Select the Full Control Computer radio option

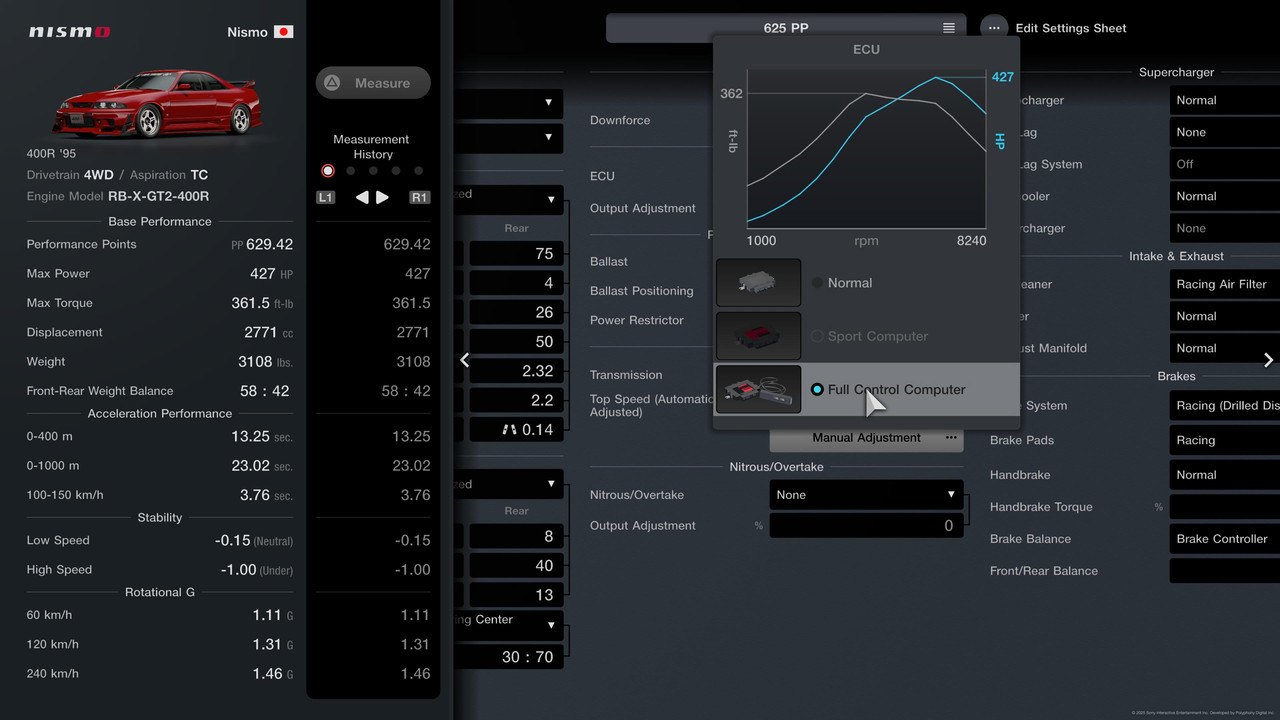(817, 389)
